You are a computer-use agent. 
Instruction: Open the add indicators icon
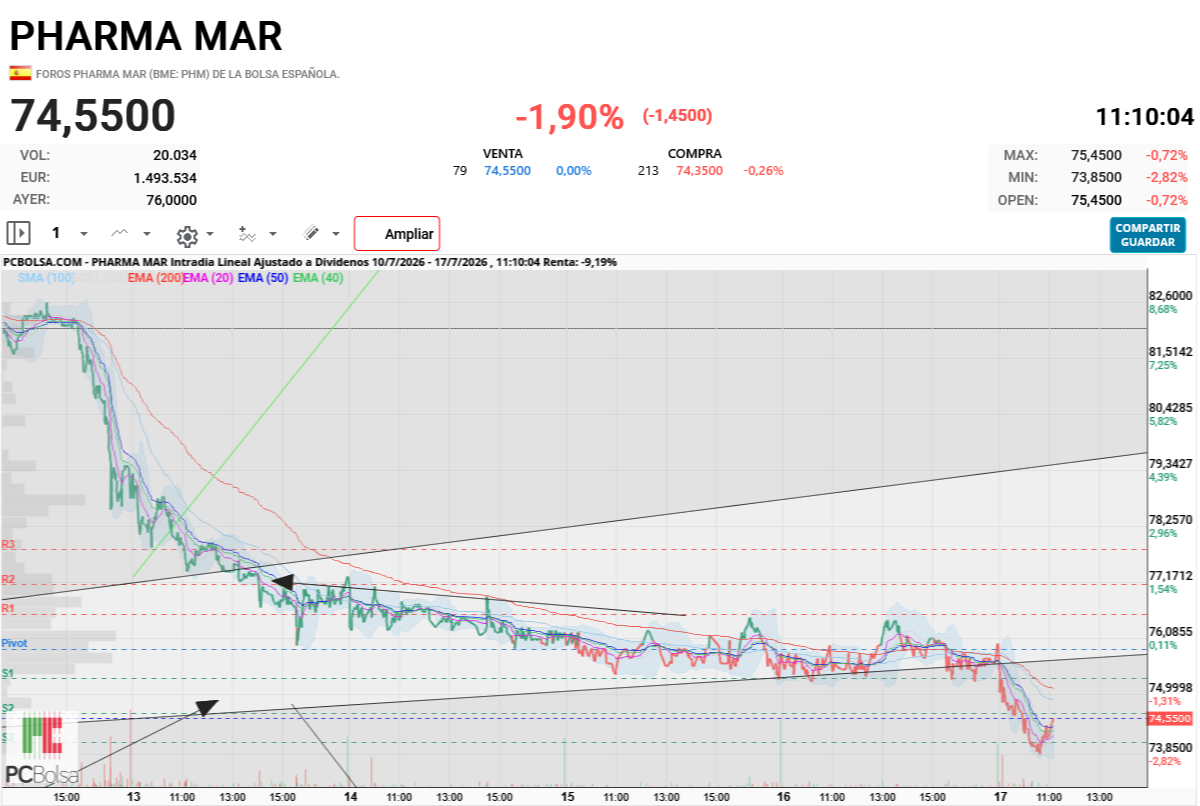point(247,234)
